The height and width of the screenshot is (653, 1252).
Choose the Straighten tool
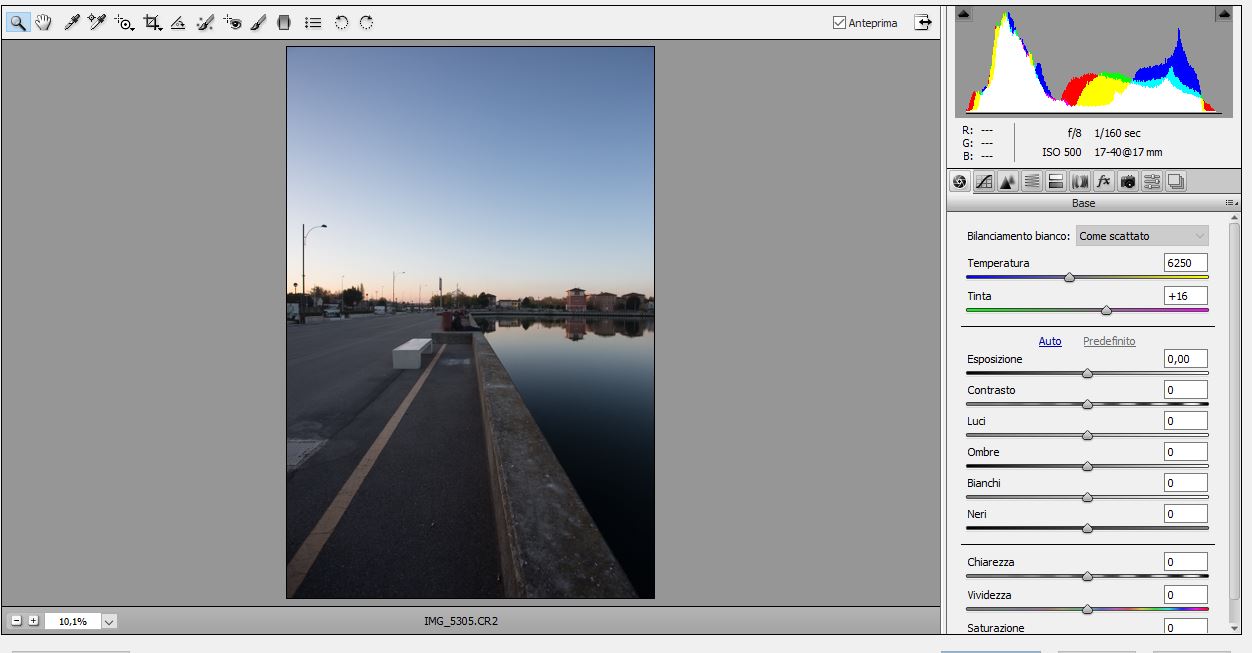[178, 22]
